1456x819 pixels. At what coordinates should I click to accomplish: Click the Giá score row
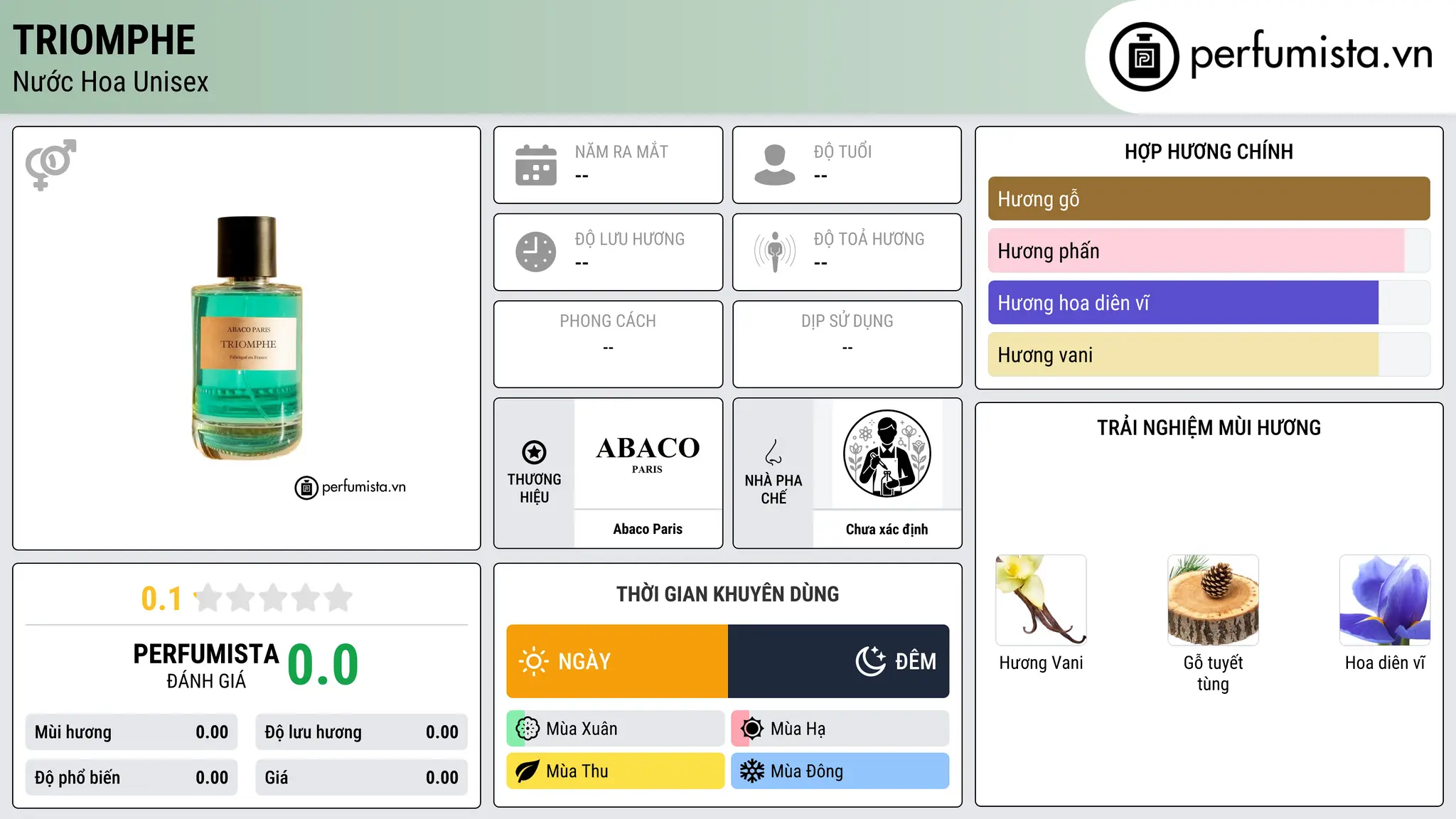coord(362,778)
